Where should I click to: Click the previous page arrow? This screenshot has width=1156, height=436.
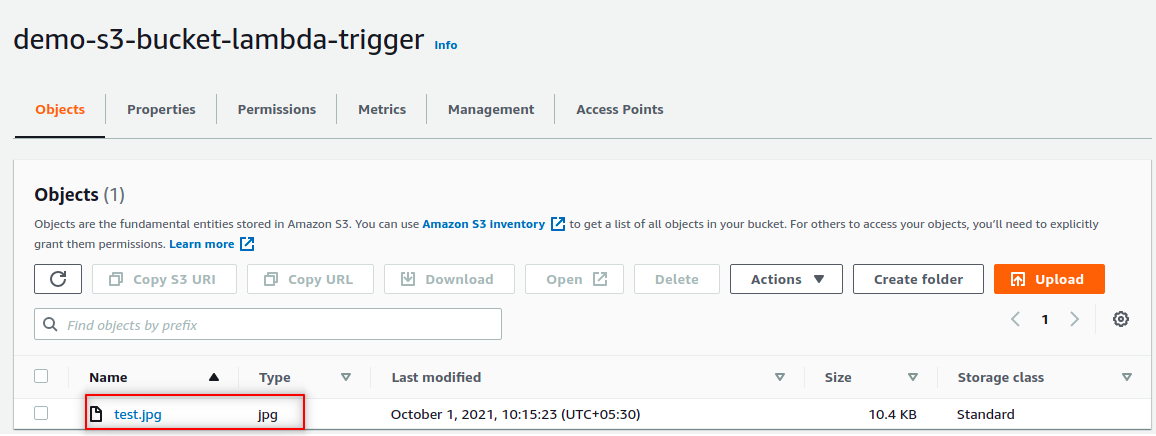tap(1015, 320)
